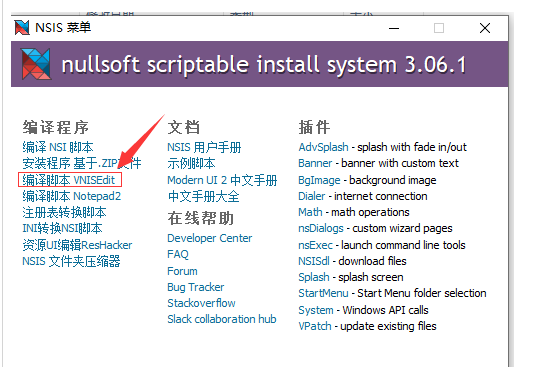Click the NSIS logo icon in the title bar

tap(22, 28)
